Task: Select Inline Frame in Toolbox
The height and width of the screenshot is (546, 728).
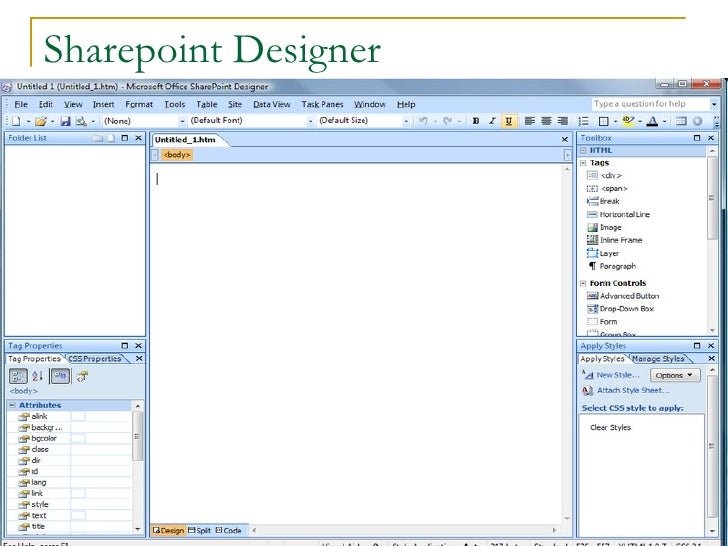Action: click(614, 240)
